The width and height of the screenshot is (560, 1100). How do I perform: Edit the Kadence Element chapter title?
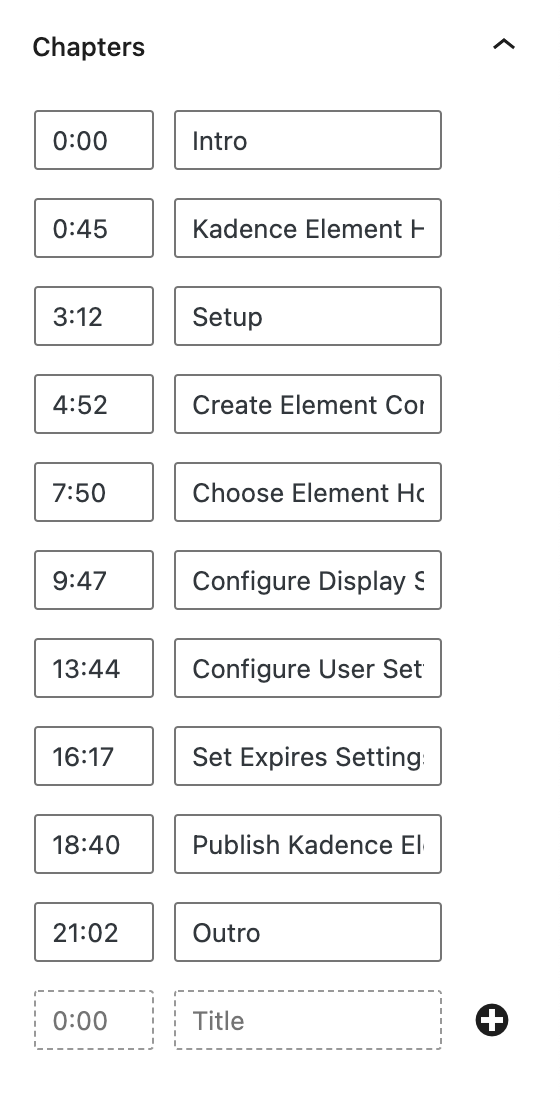308,228
